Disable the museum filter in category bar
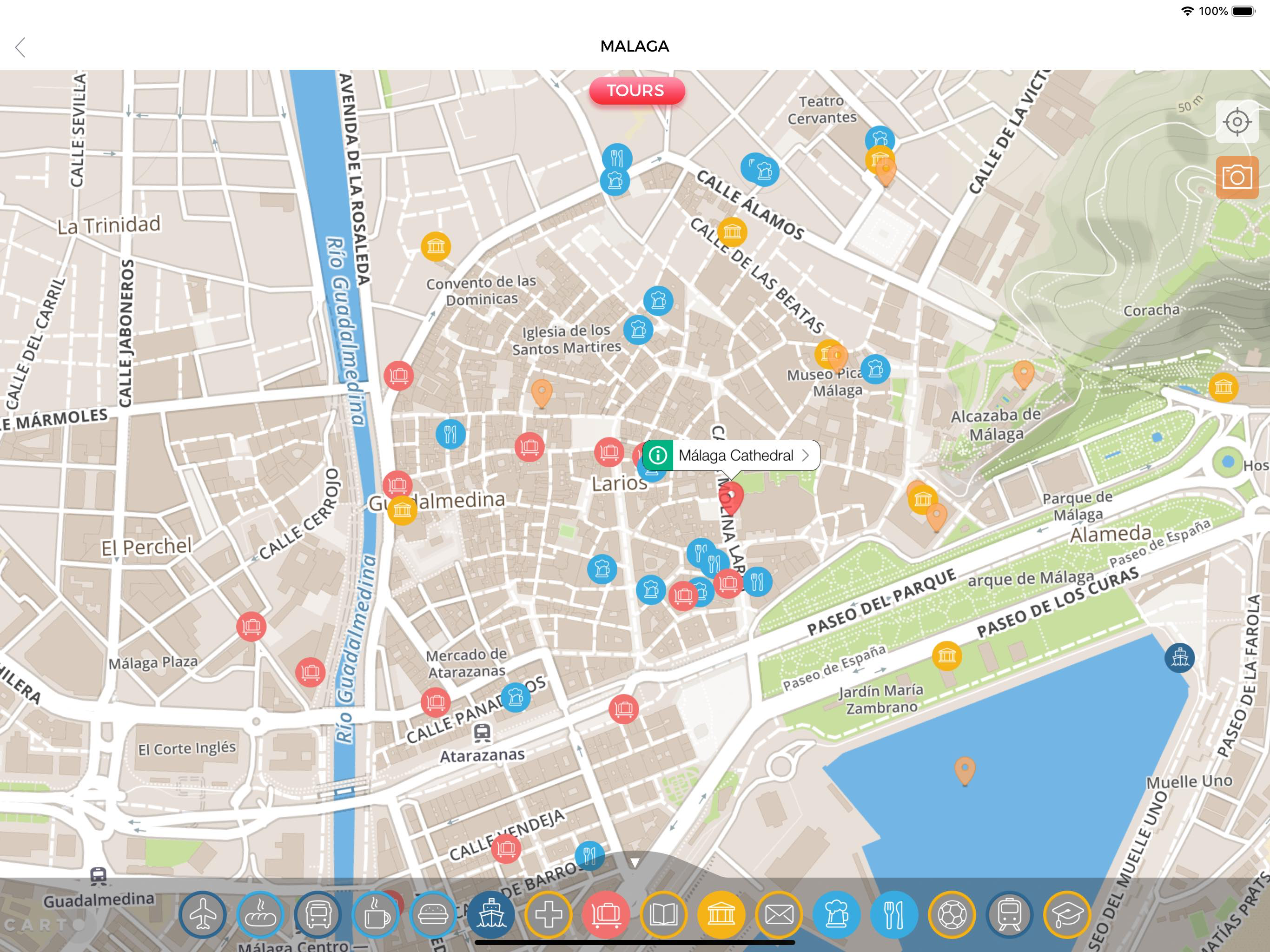Screen dimensions: 1270x952 click(721, 914)
